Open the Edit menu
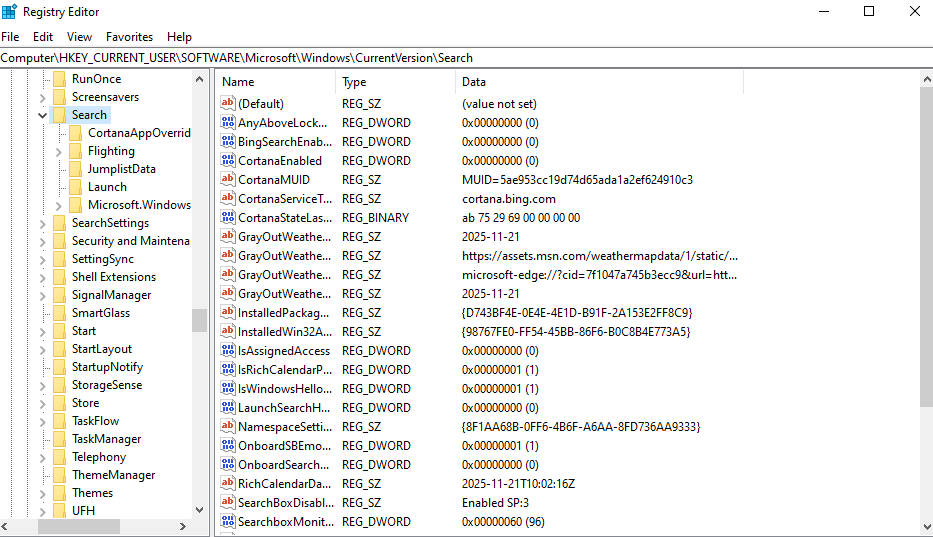 coord(43,37)
